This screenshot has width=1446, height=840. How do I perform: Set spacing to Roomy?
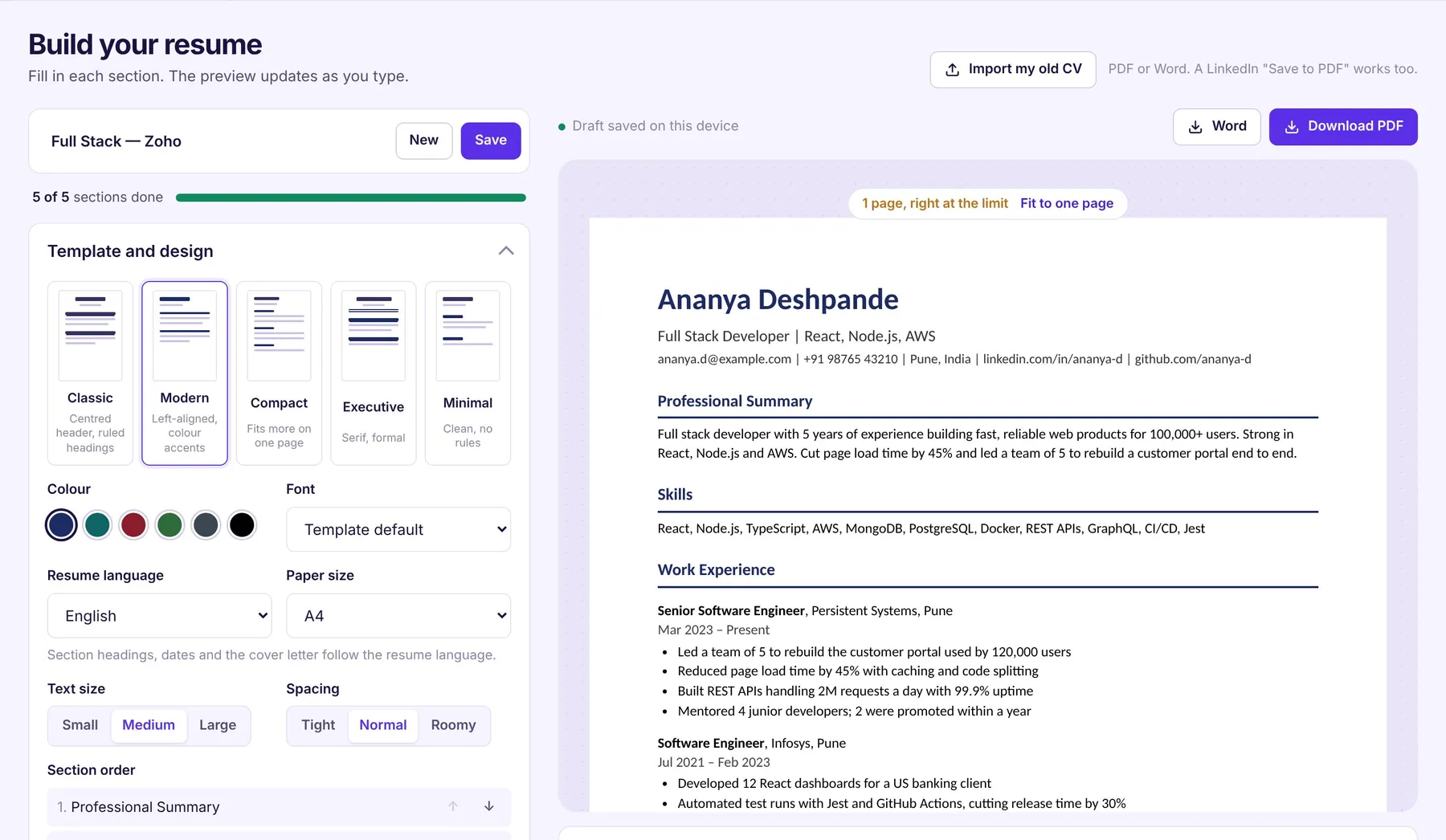click(x=453, y=725)
